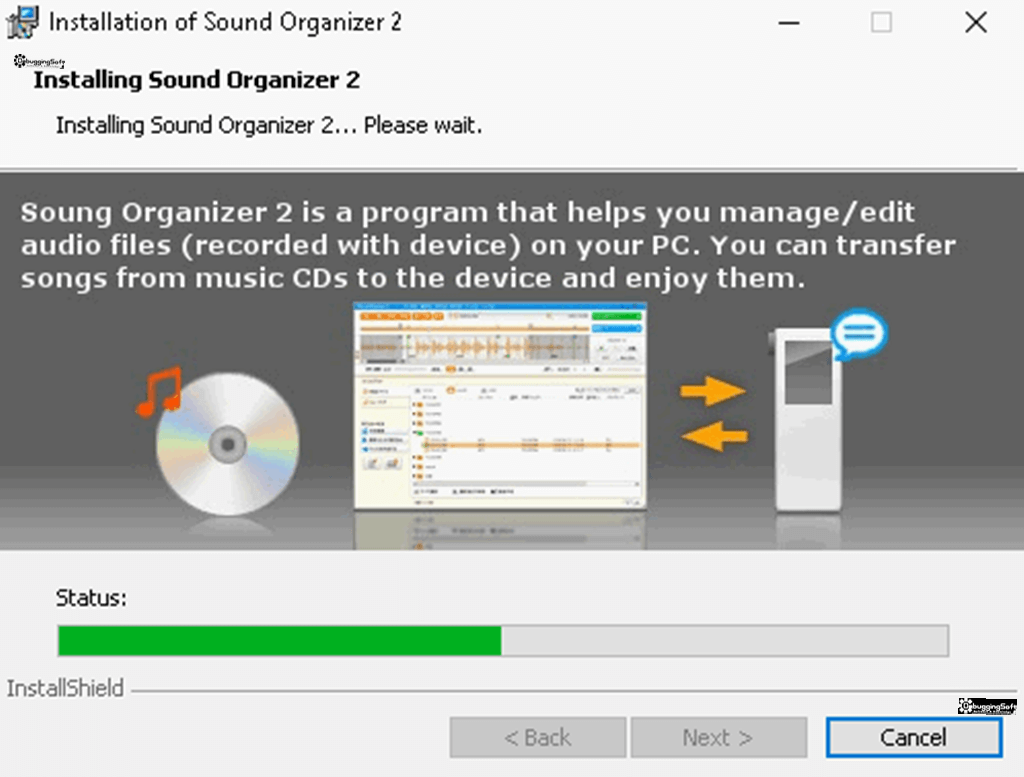This screenshot has width=1024, height=777.
Task: Minimize the installer window
Action: [789, 22]
